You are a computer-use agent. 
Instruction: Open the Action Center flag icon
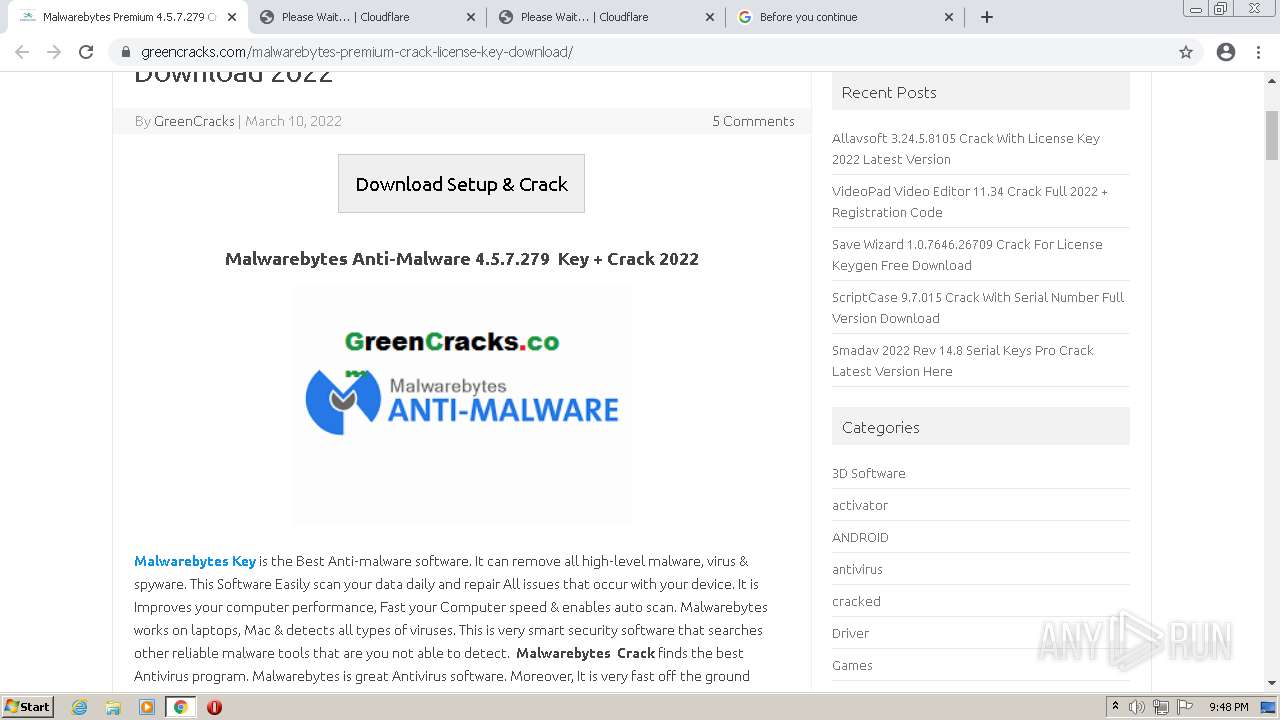click(x=1184, y=707)
